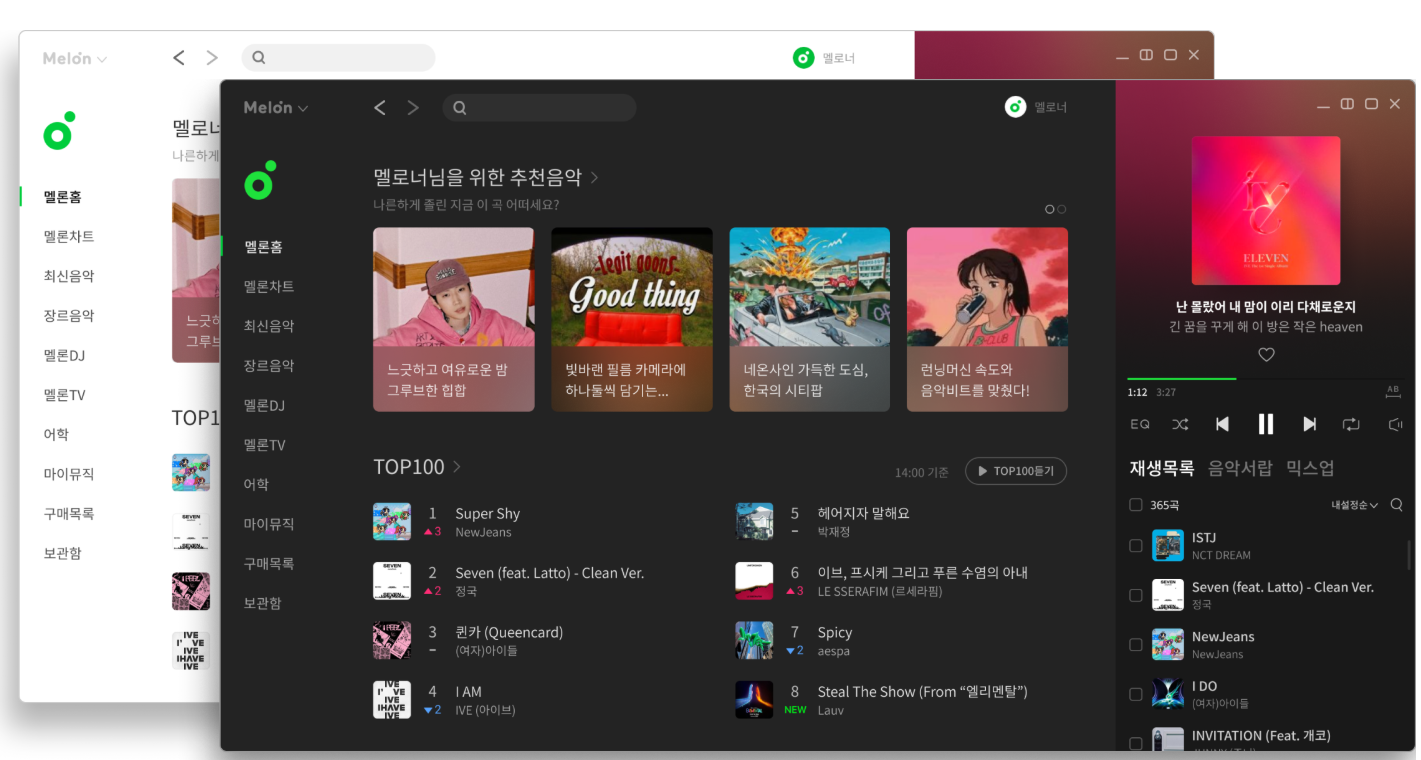
Task: Click the A-B section repeat icon
Action: (1393, 391)
